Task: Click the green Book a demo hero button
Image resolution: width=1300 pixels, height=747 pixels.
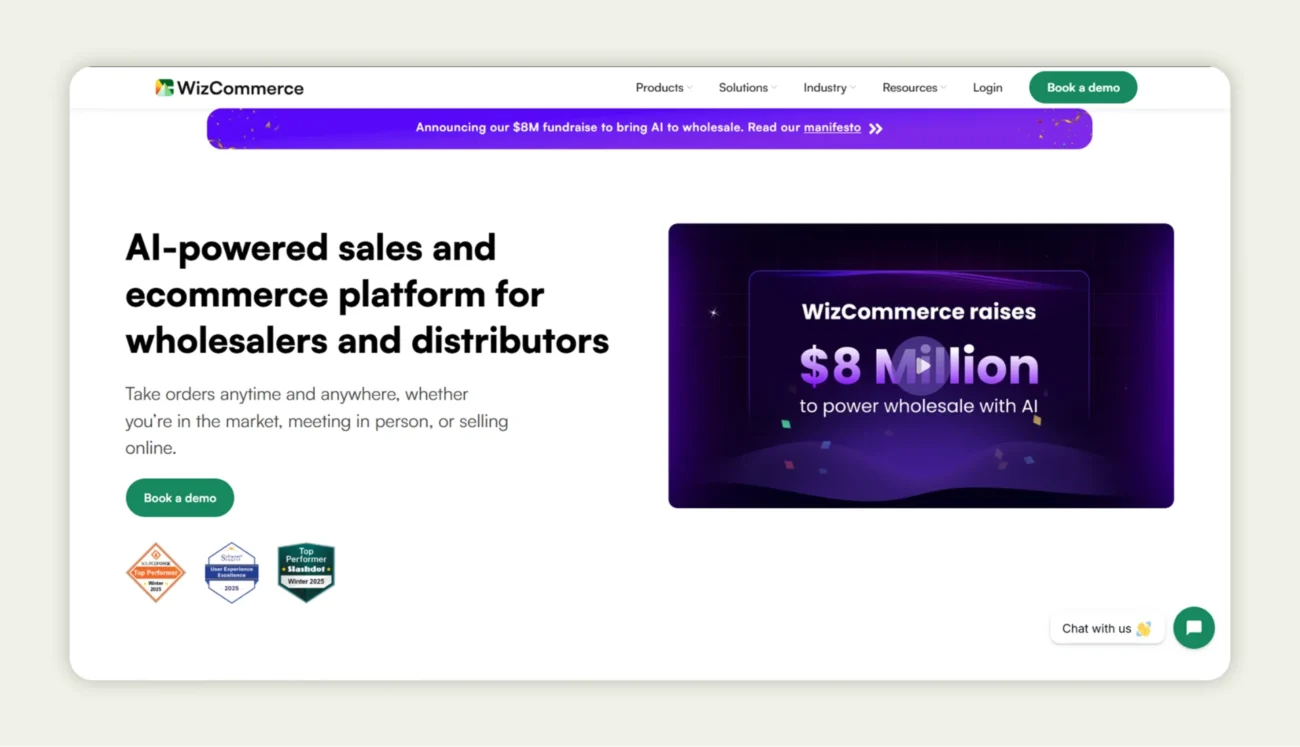Action: coord(179,497)
